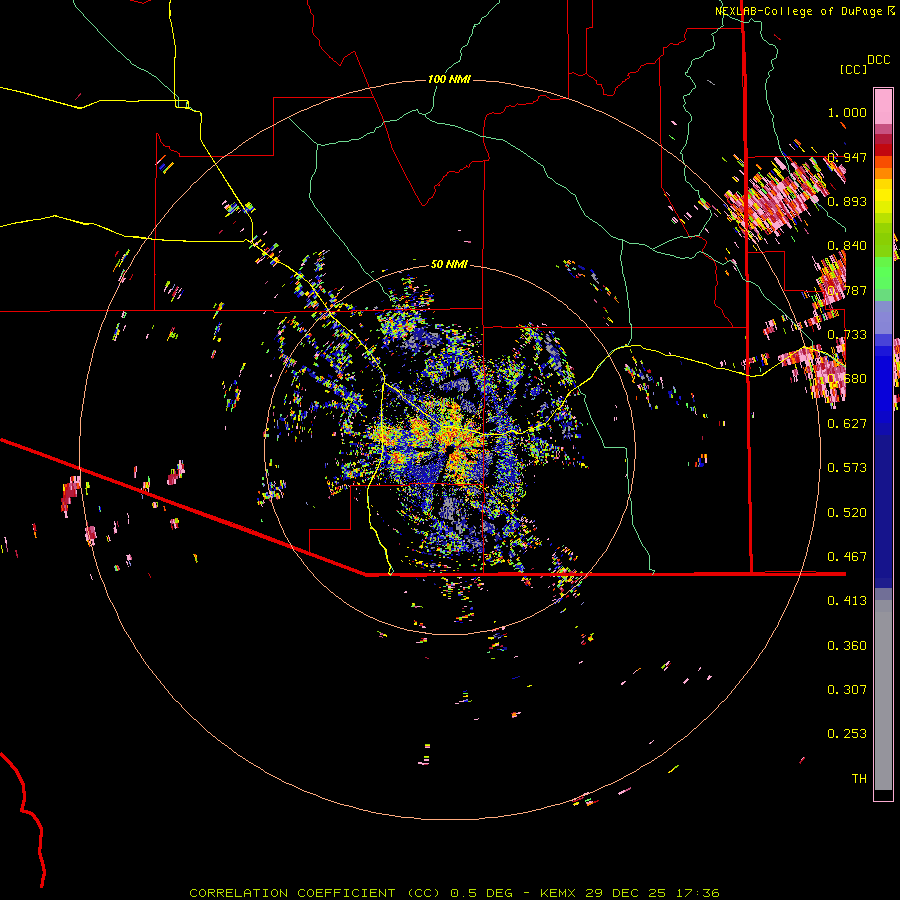Click the NEXLAB-College of DuPage title text
The width and height of the screenshot is (900, 900).
click(x=798, y=11)
